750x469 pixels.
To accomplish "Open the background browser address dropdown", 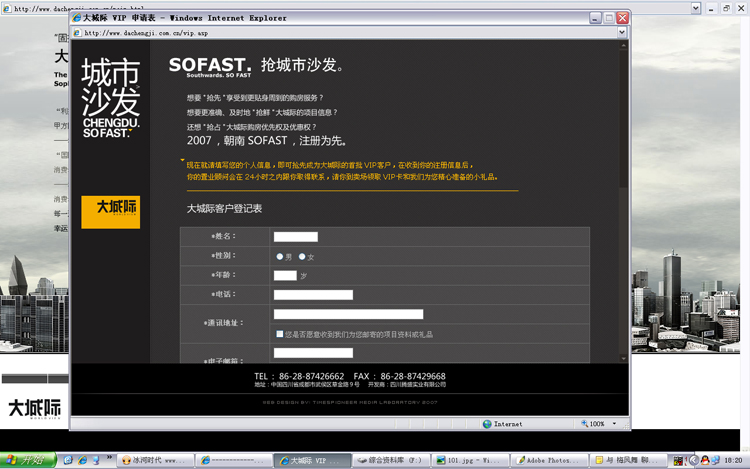I will [696, 8].
